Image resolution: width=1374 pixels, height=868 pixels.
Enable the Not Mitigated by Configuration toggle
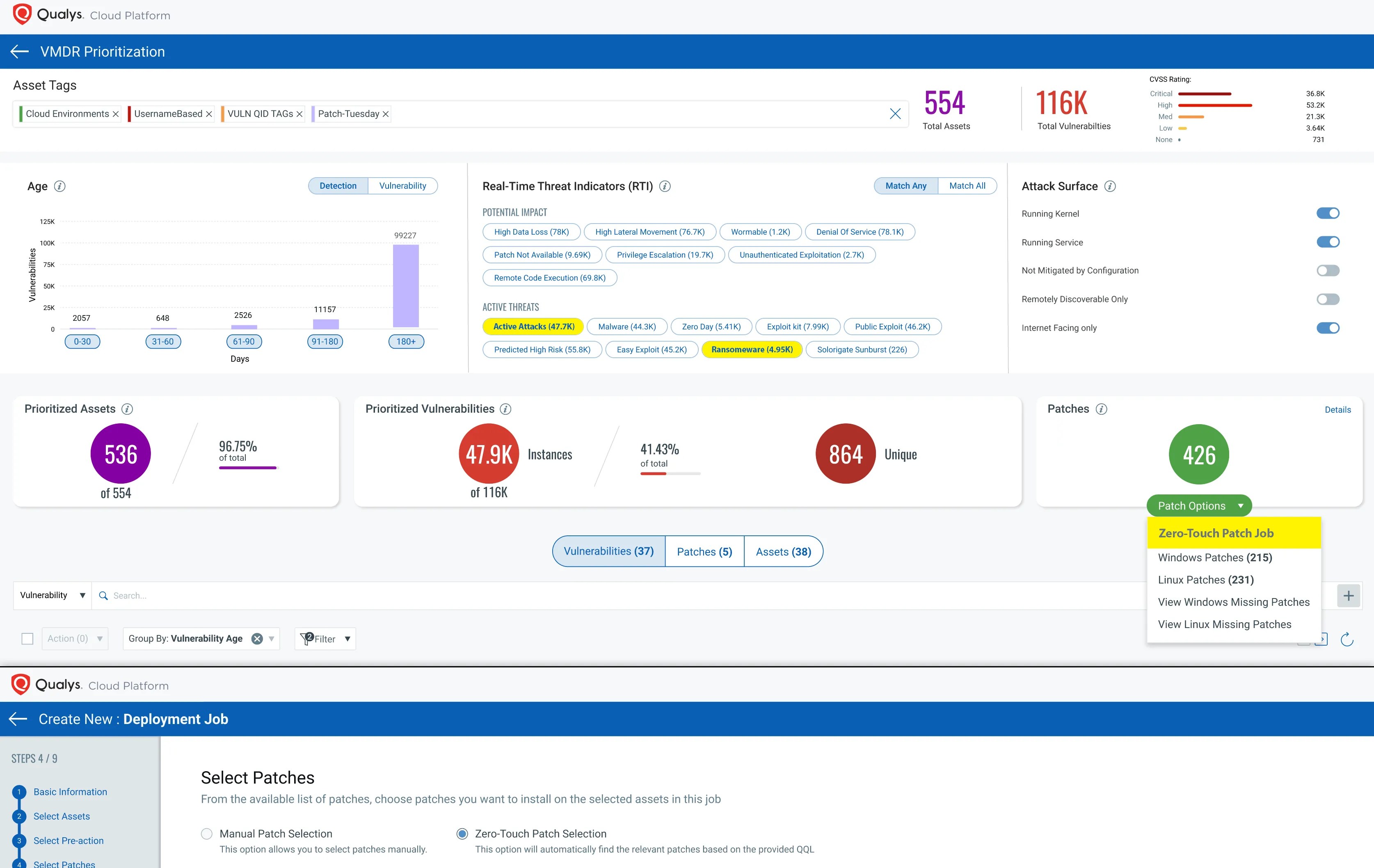(1328, 270)
